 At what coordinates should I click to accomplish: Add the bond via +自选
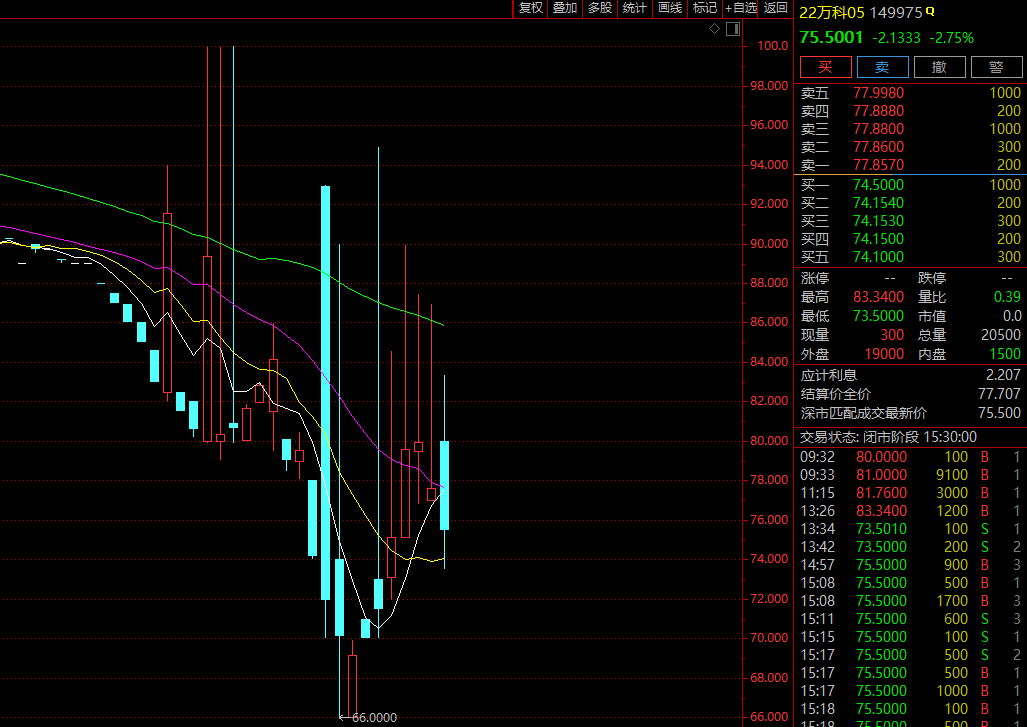click(741, 8)
